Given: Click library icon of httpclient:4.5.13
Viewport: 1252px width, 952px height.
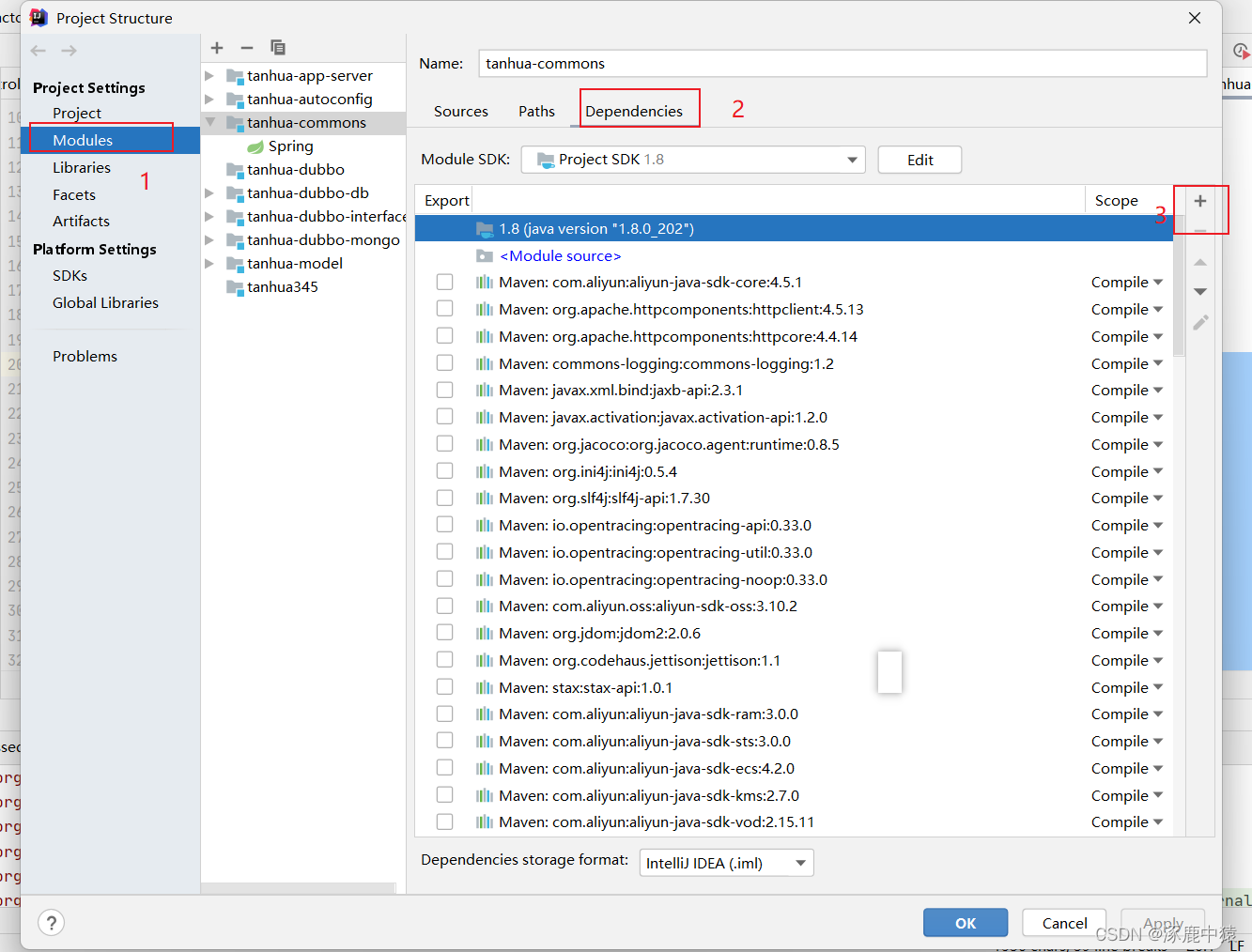Looking at the screenshot, I should [x=485, y=310].
